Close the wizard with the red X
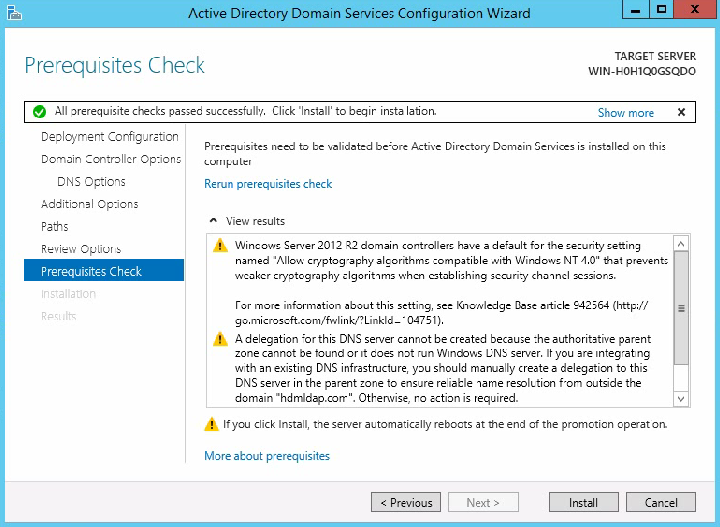Screen dimensions: 720x527 coord(695,10)
